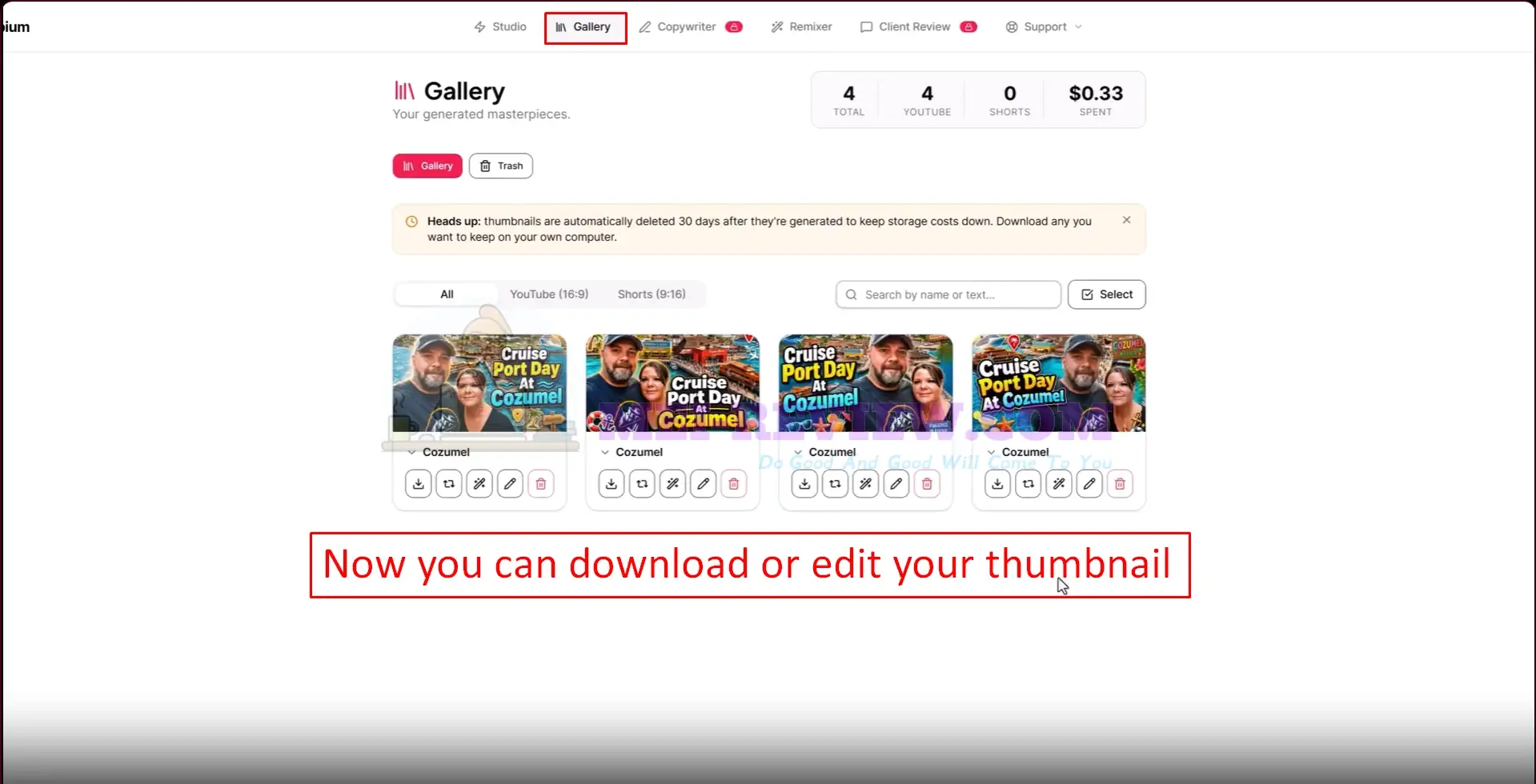Expand the second card's Cozumel chevron

[x=605, y=452]
